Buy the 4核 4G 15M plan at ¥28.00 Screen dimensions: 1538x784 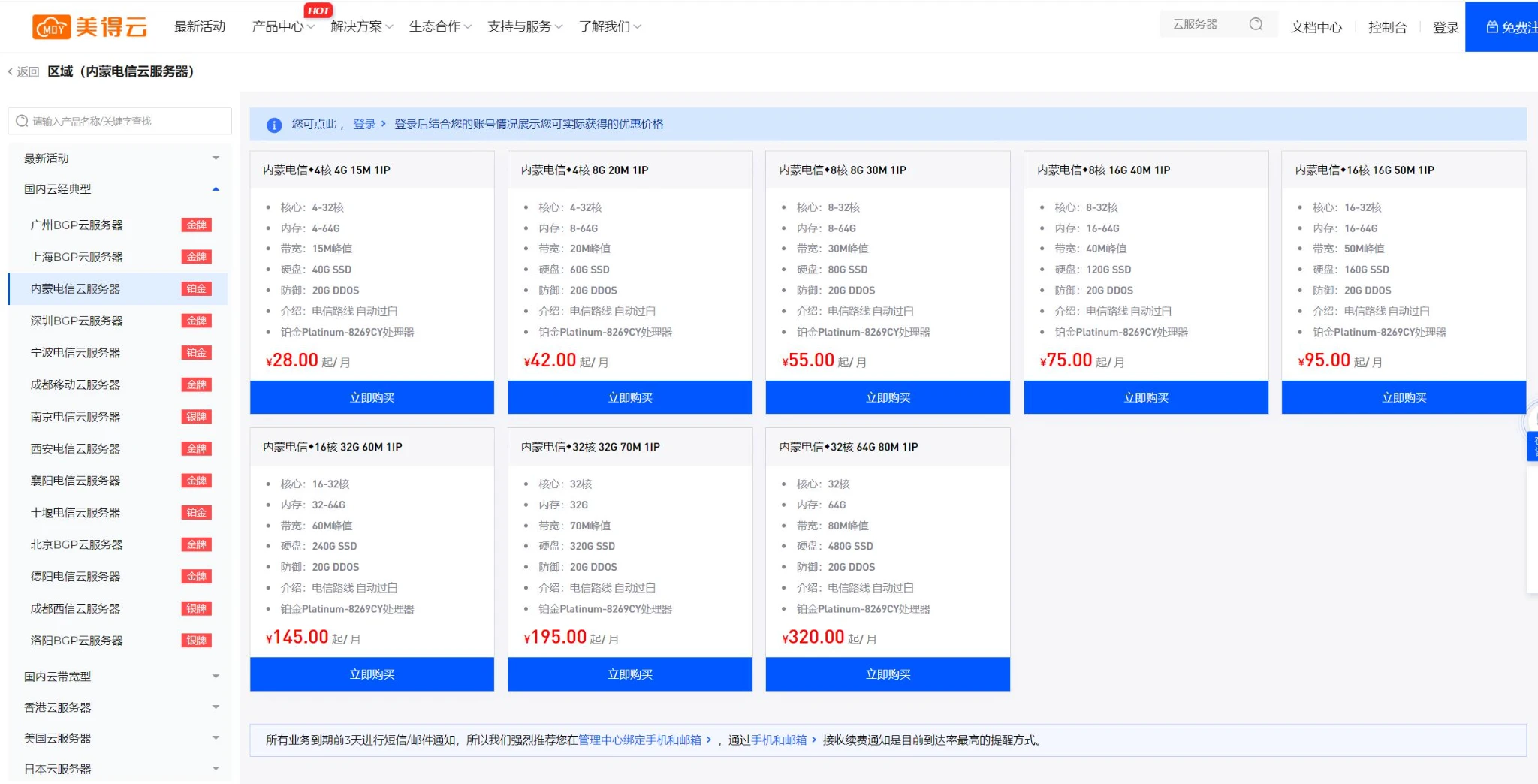coord(372,397)
